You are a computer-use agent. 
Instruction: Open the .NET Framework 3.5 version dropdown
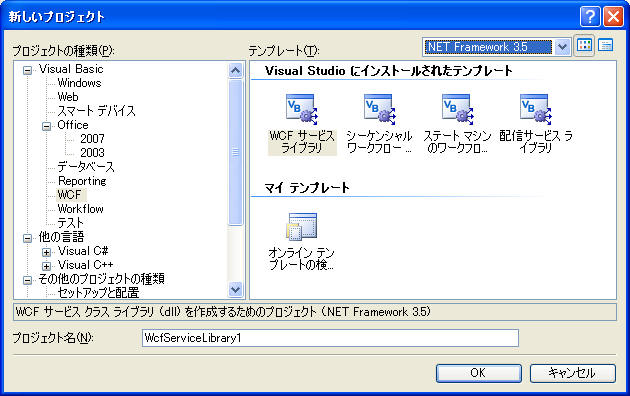(562, 47)
